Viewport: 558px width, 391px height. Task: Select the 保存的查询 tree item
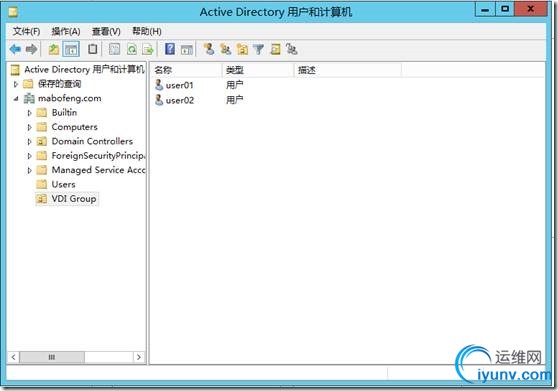click(59, 84)
